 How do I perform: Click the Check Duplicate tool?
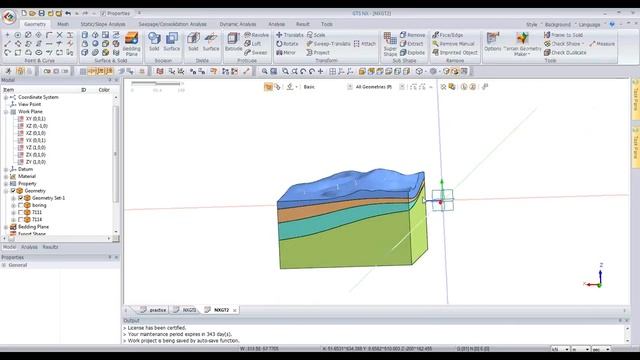click(x=565, y=53)
